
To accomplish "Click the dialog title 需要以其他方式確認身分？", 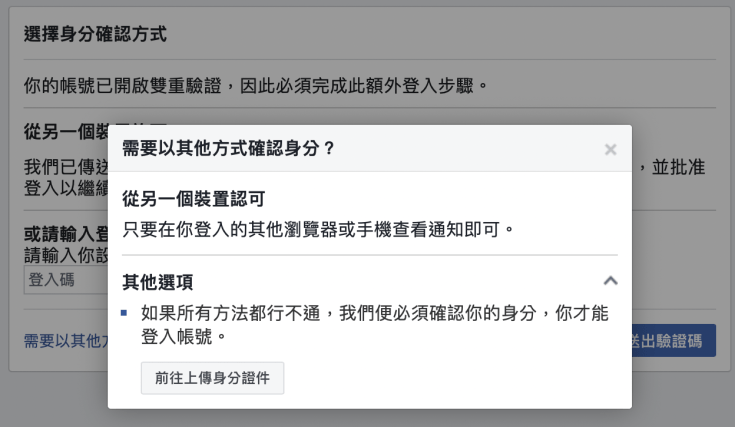I will pyautogui.click(x=228, y=149).
